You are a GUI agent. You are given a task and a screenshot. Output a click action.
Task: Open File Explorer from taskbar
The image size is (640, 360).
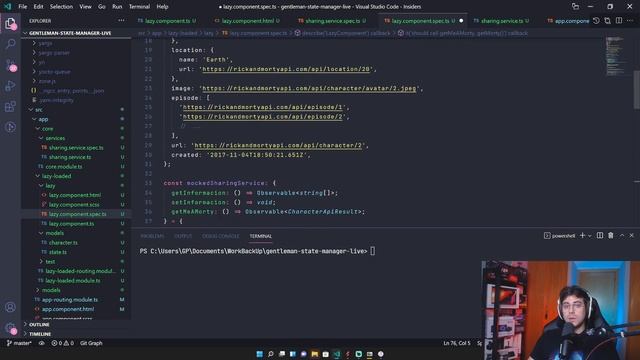314,354
